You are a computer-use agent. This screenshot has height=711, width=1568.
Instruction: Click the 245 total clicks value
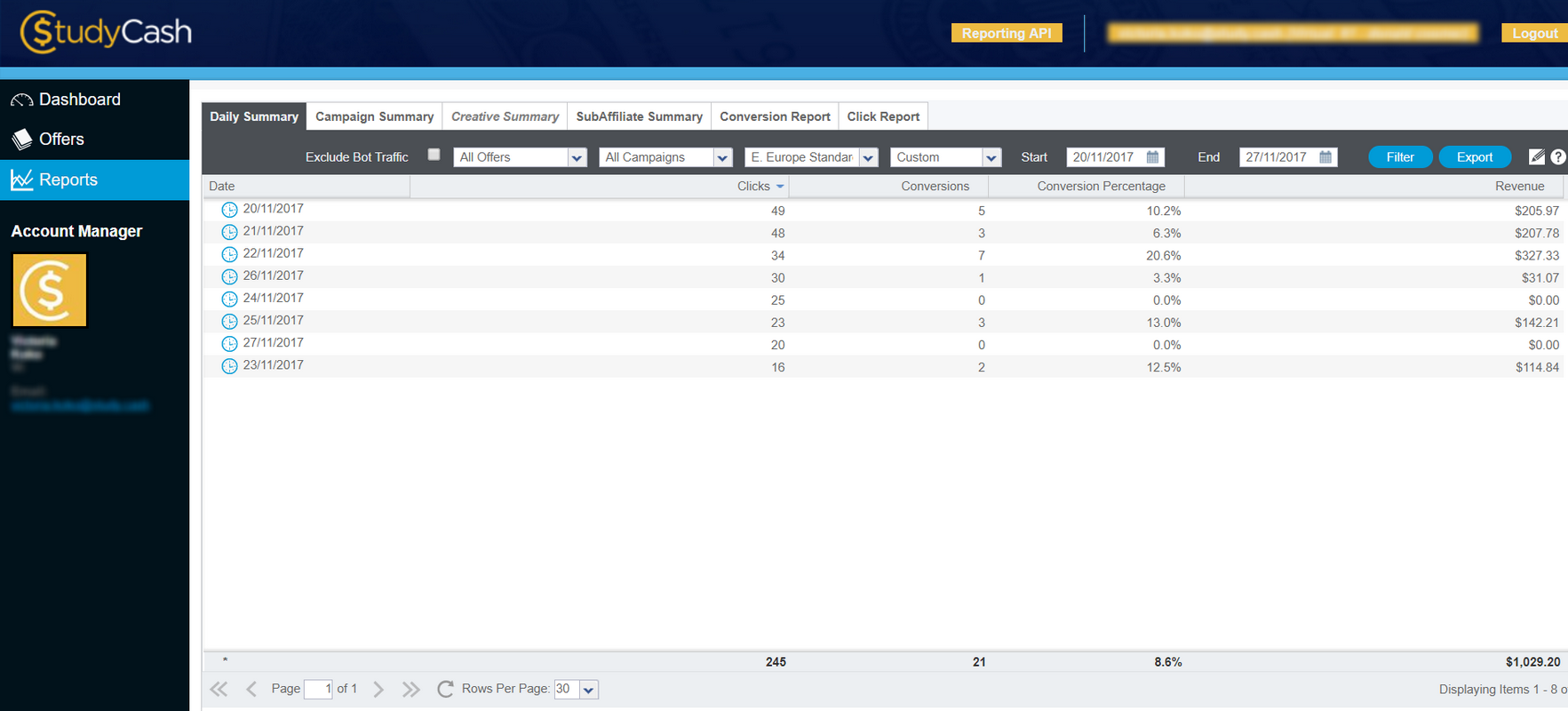(776, 662)
